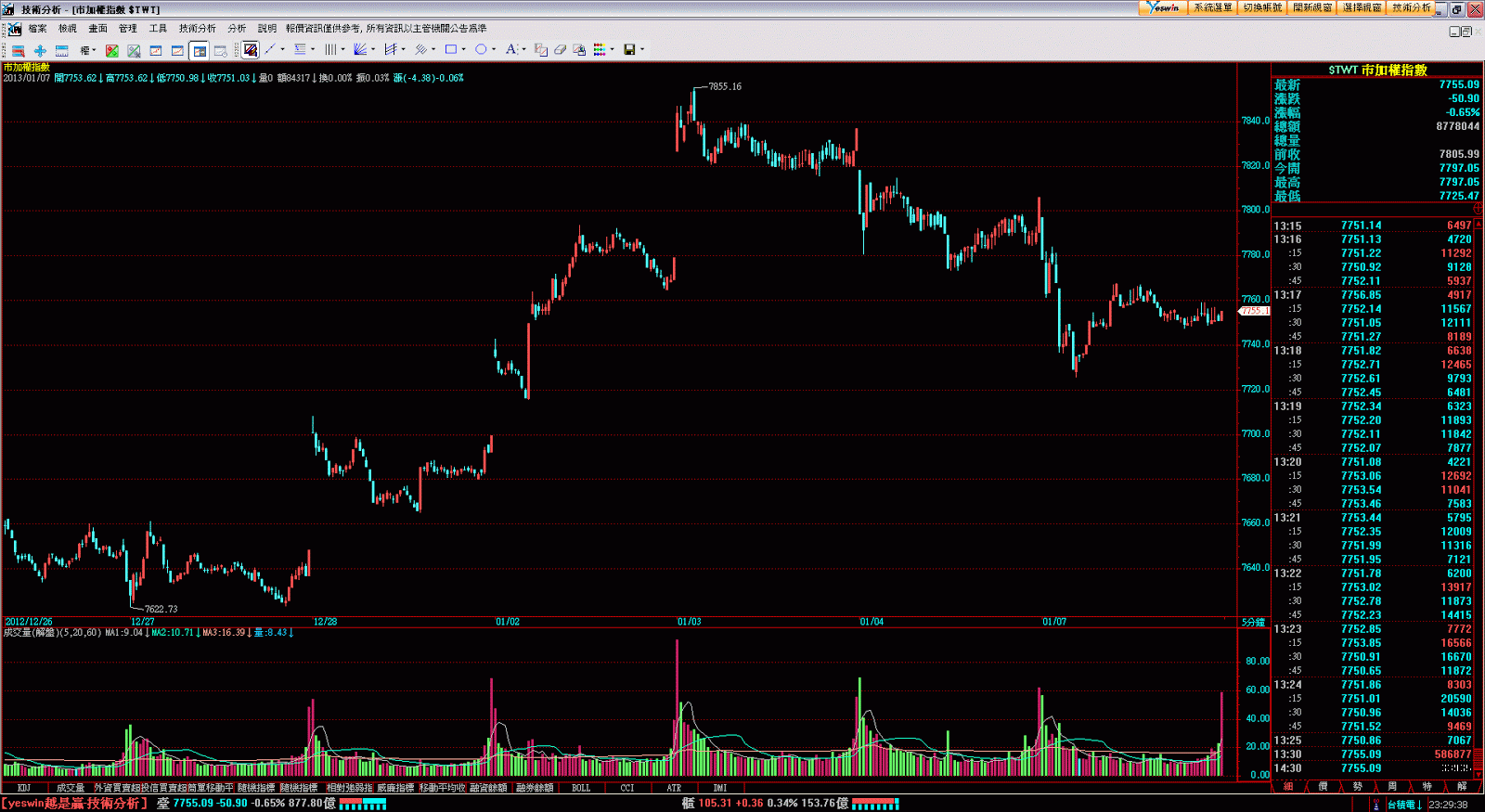This screenshot has width=1485, height=812.
Task: Click the chart settings window icon
Action: [x=221, y=50]
